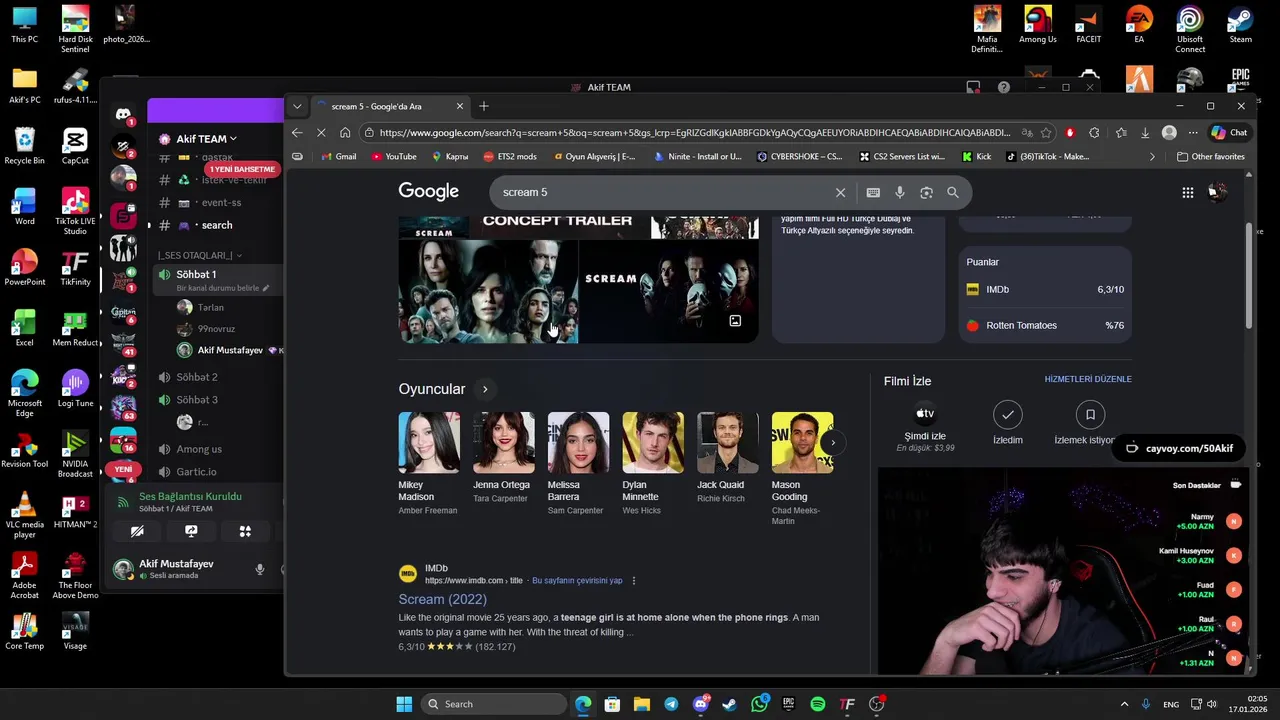
Task: Open the Edge home page icon
Action: pos(345,132)
